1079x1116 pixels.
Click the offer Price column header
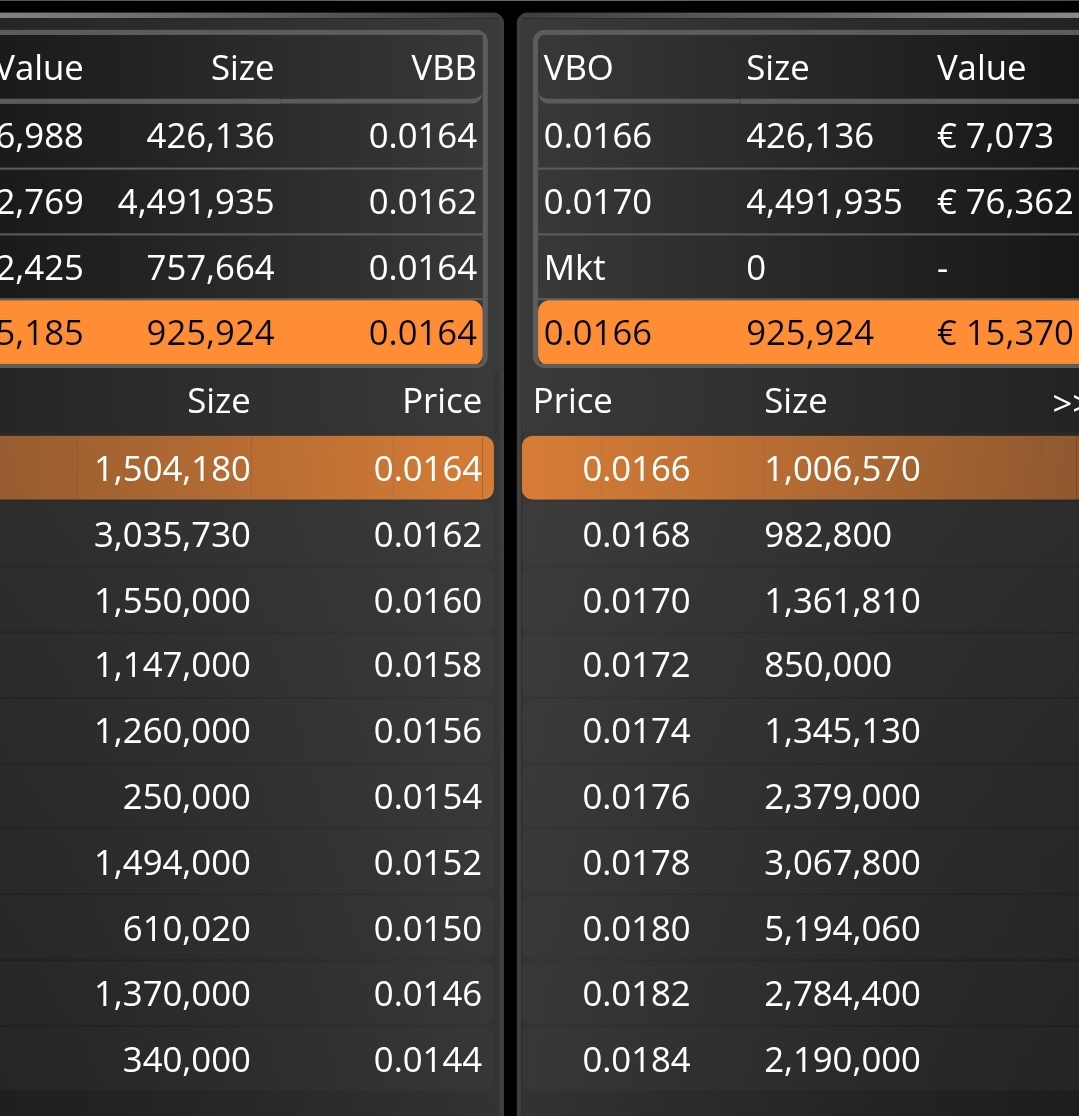pyautogui.click(x=573, y=401)
